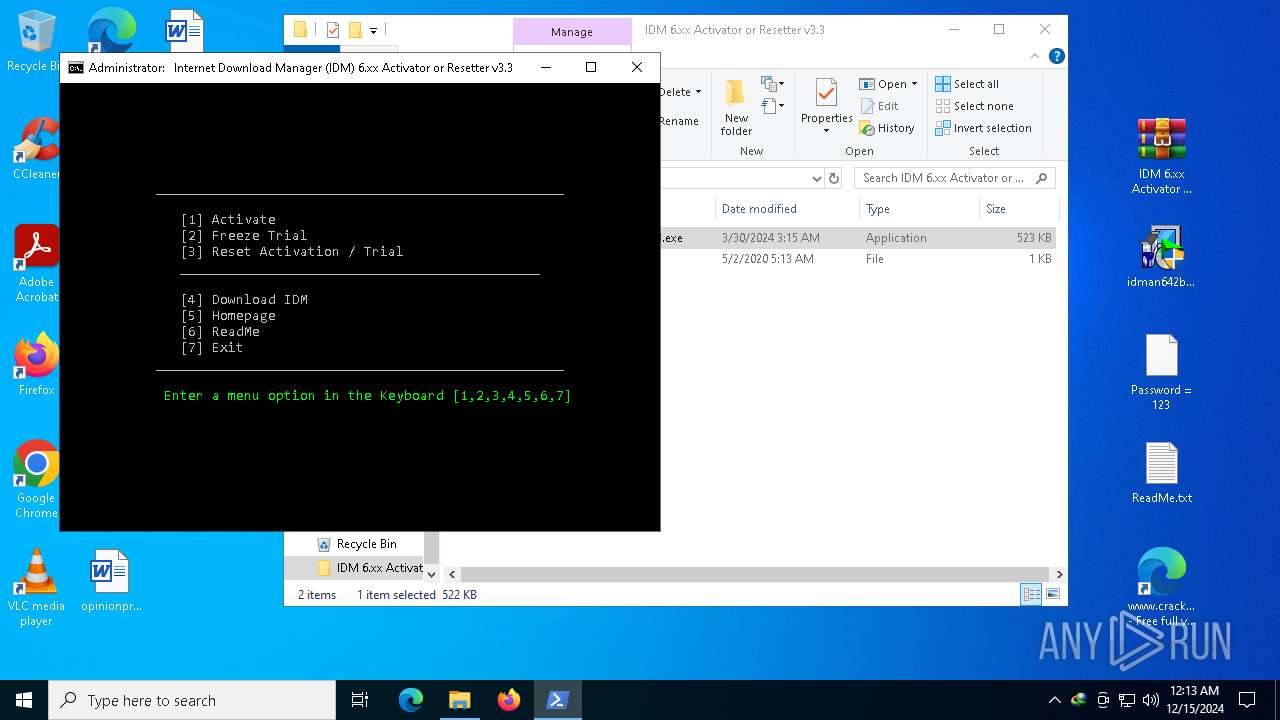
Task: Click taskbar 'Type here to search' box
Action: (192, 700)
